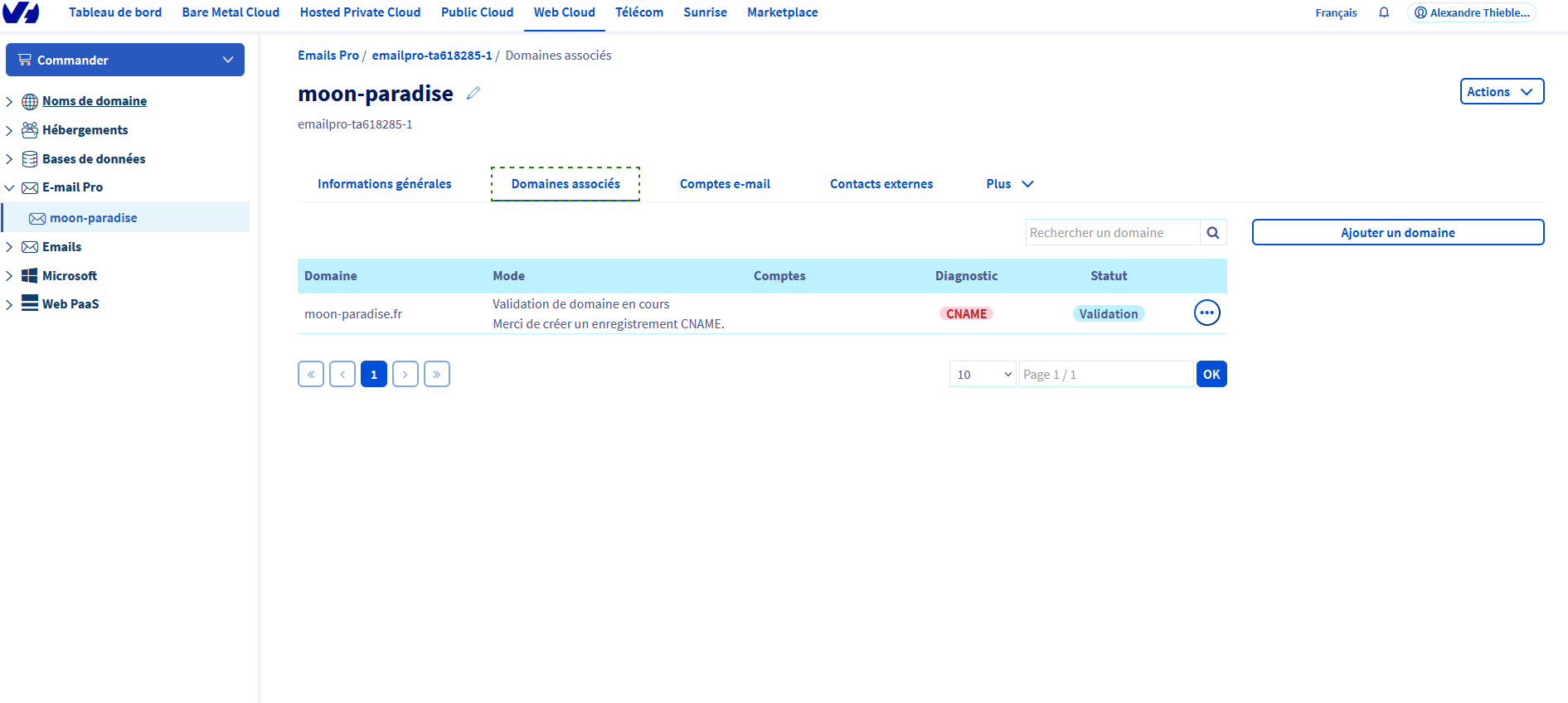Open notifications bell icon
1568x703 pixels.
[1383, 12]
